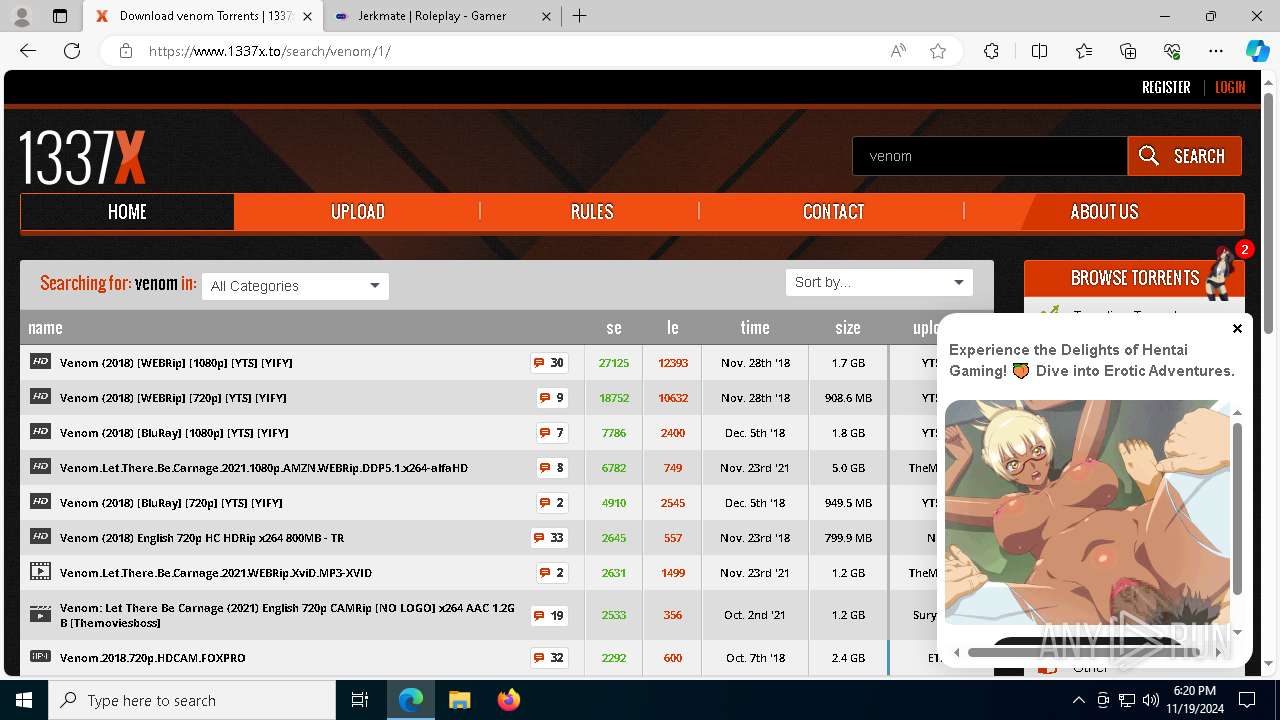Sort results by size column header
Image resolution: width=1280 pixels, height=720 pixels.
[848, 328]
